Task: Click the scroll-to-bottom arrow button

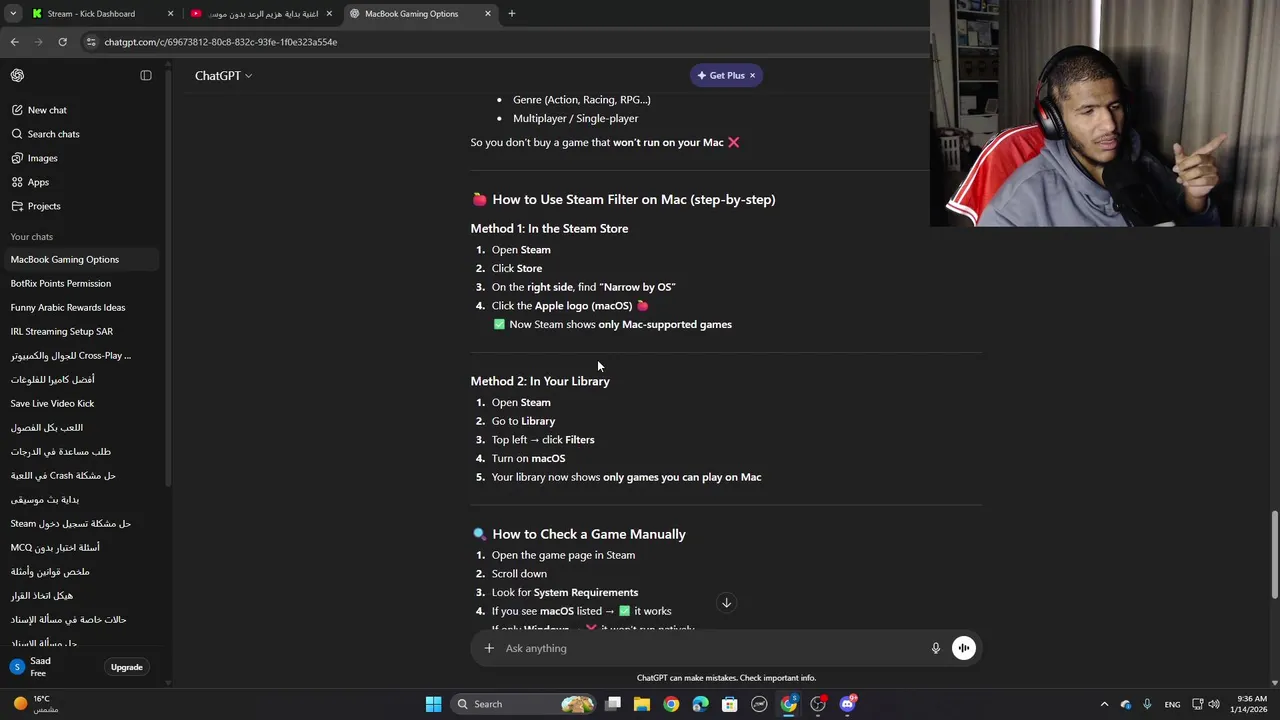Action: pyautogui.click(x=727, y=603)
